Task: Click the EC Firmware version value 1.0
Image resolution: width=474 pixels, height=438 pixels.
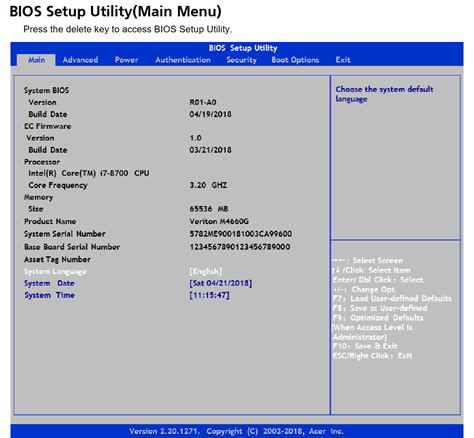Action: click(x=195, y=138)
